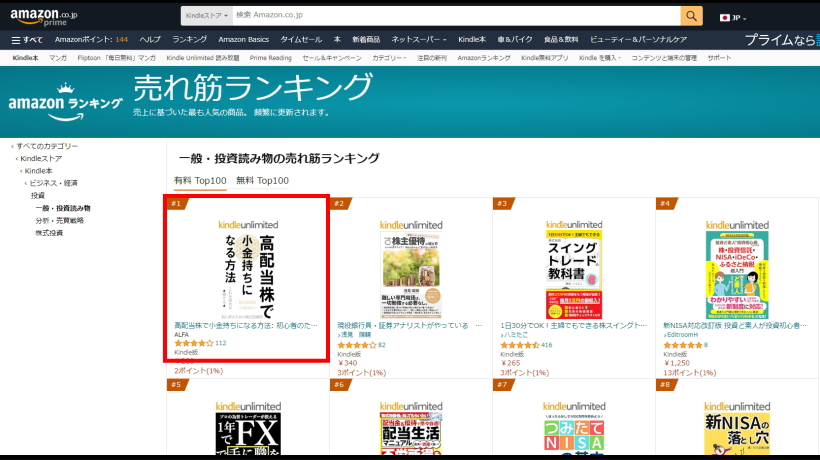820x460 pixels.
Task: Select ビジネス・経済 category
Action: [53, 183]
